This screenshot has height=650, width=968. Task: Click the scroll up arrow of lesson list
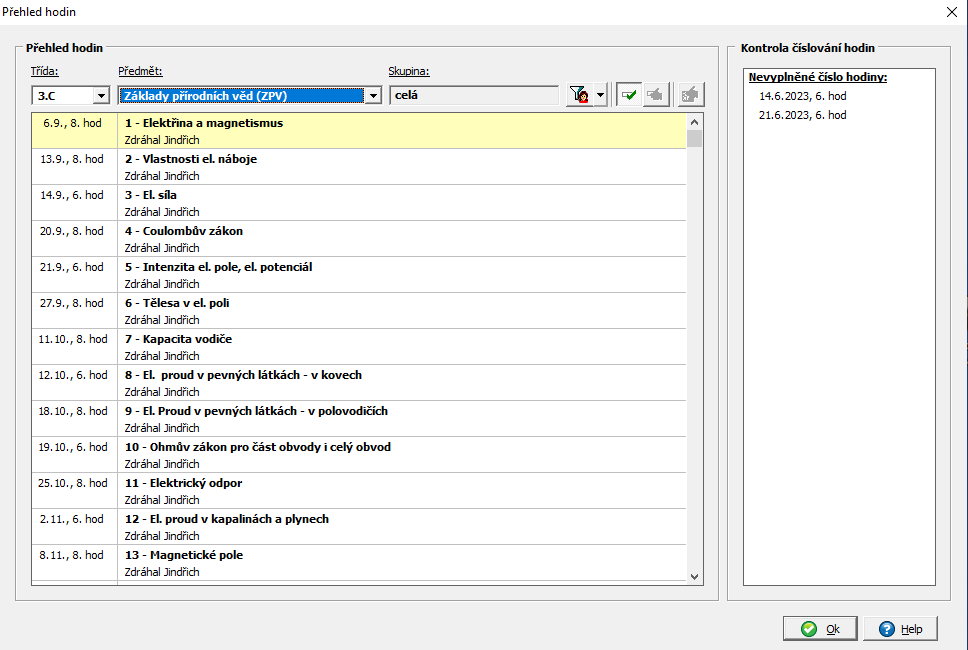coord(694,121)
